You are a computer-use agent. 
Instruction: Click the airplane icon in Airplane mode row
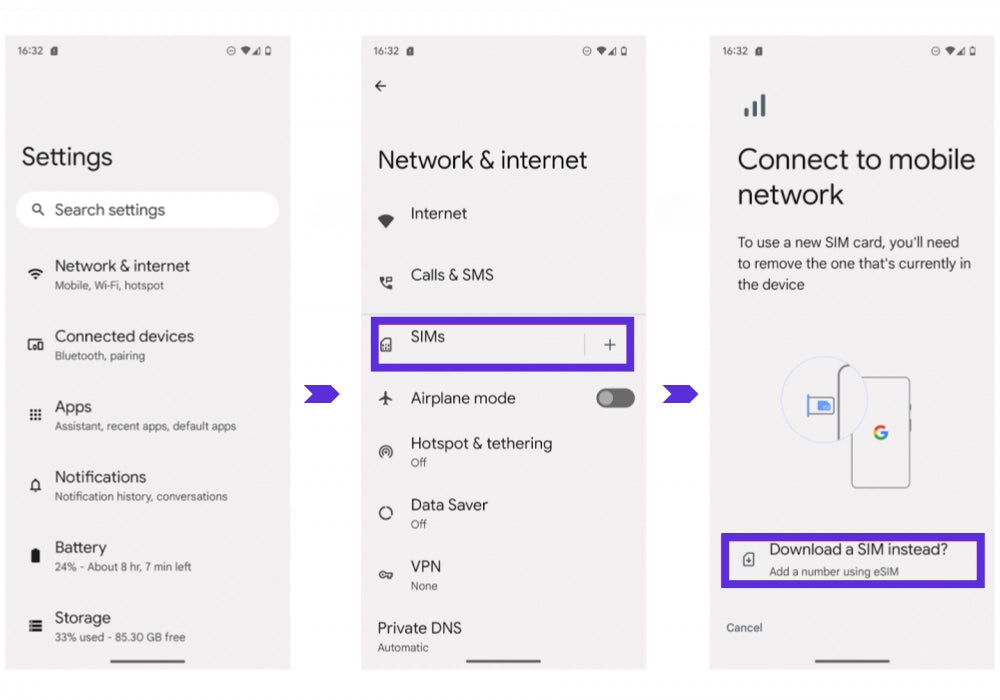[x=386, y=398]
